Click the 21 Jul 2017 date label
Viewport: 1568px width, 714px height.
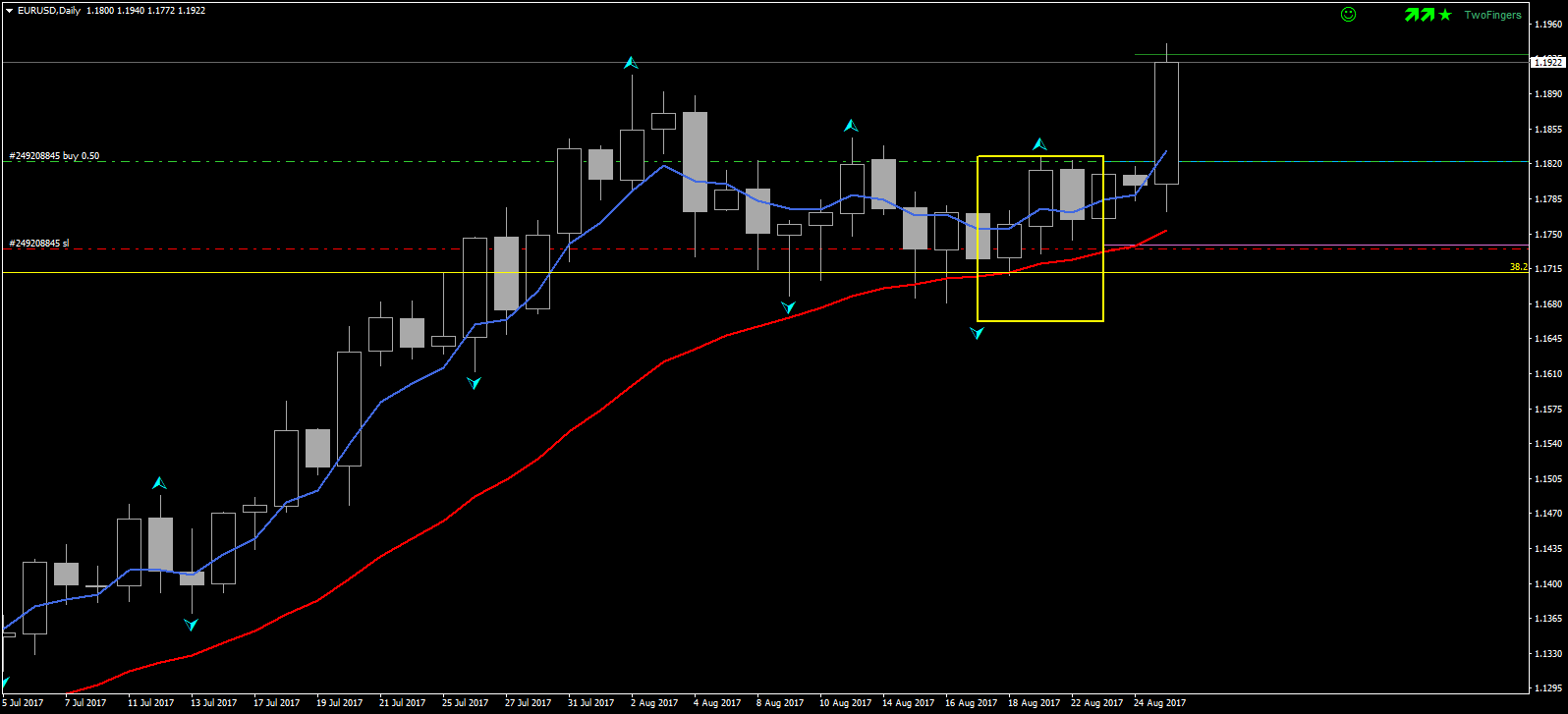click(402, 703)
